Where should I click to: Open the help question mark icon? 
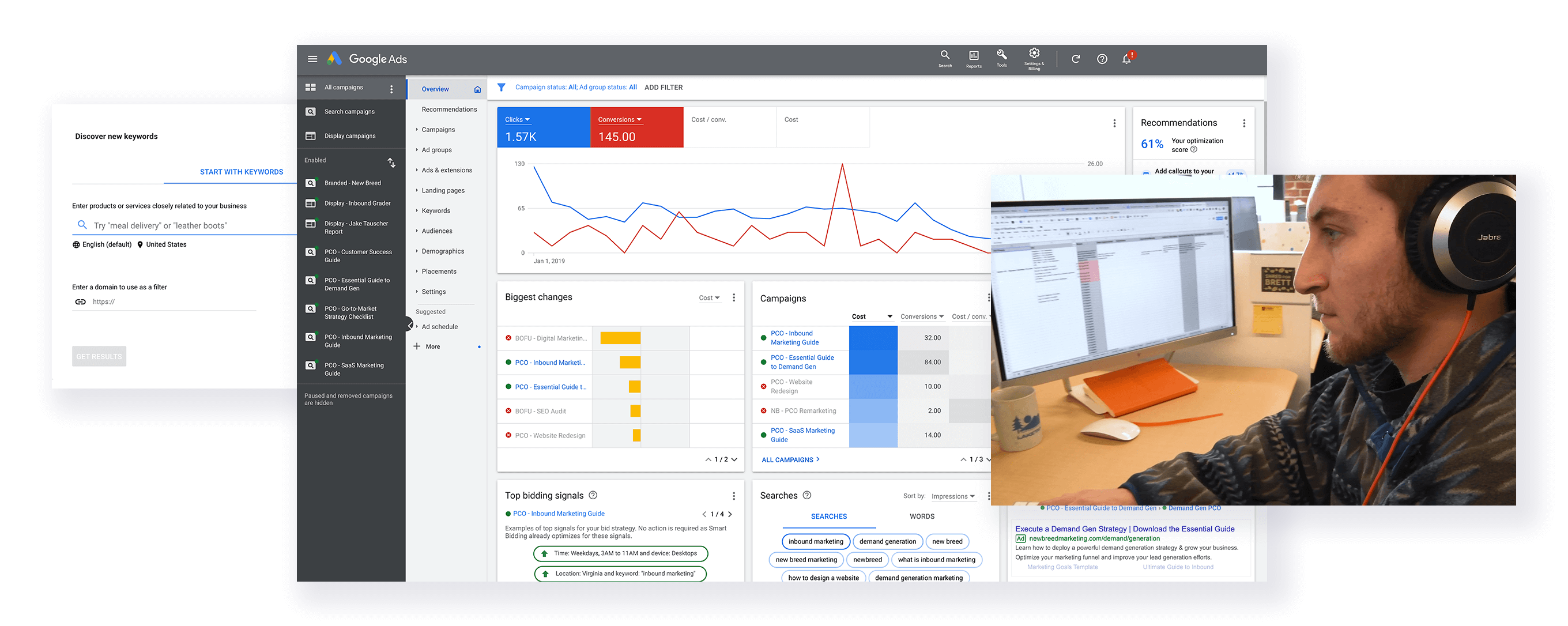(1102, 59)
